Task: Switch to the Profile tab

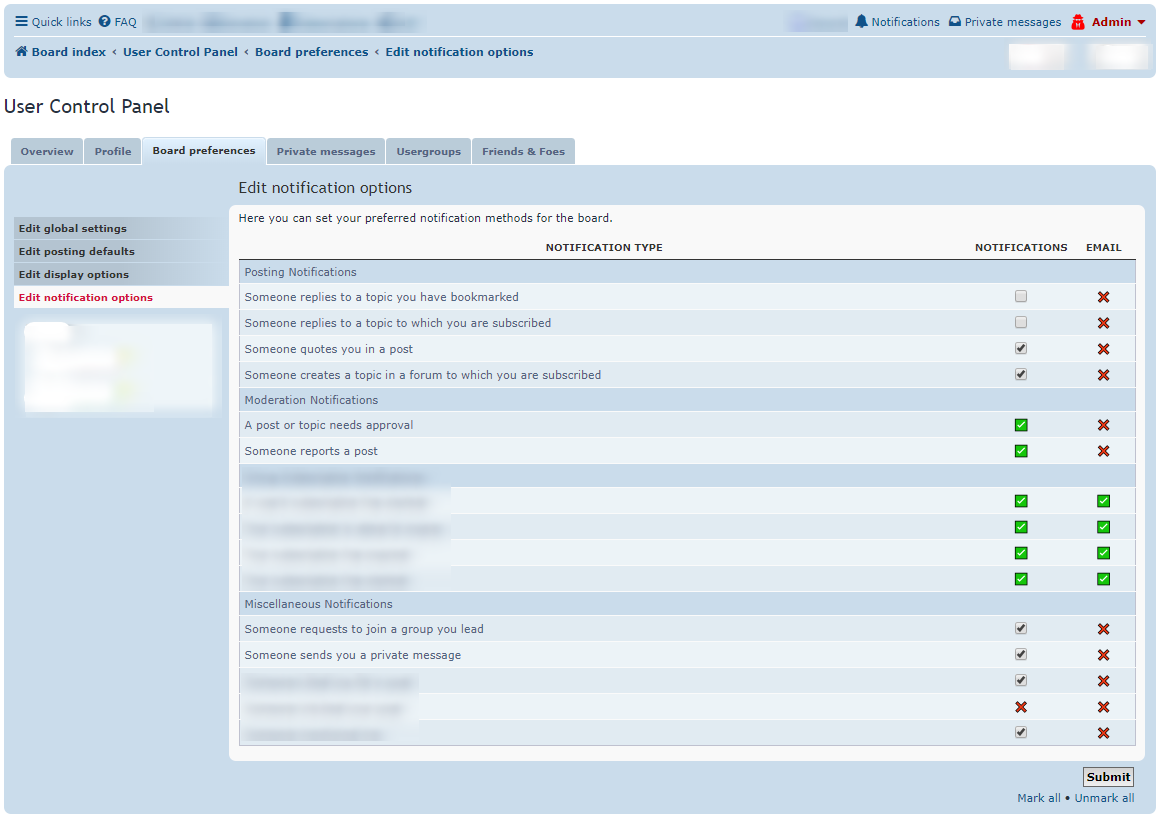Action: coord(113,151)
